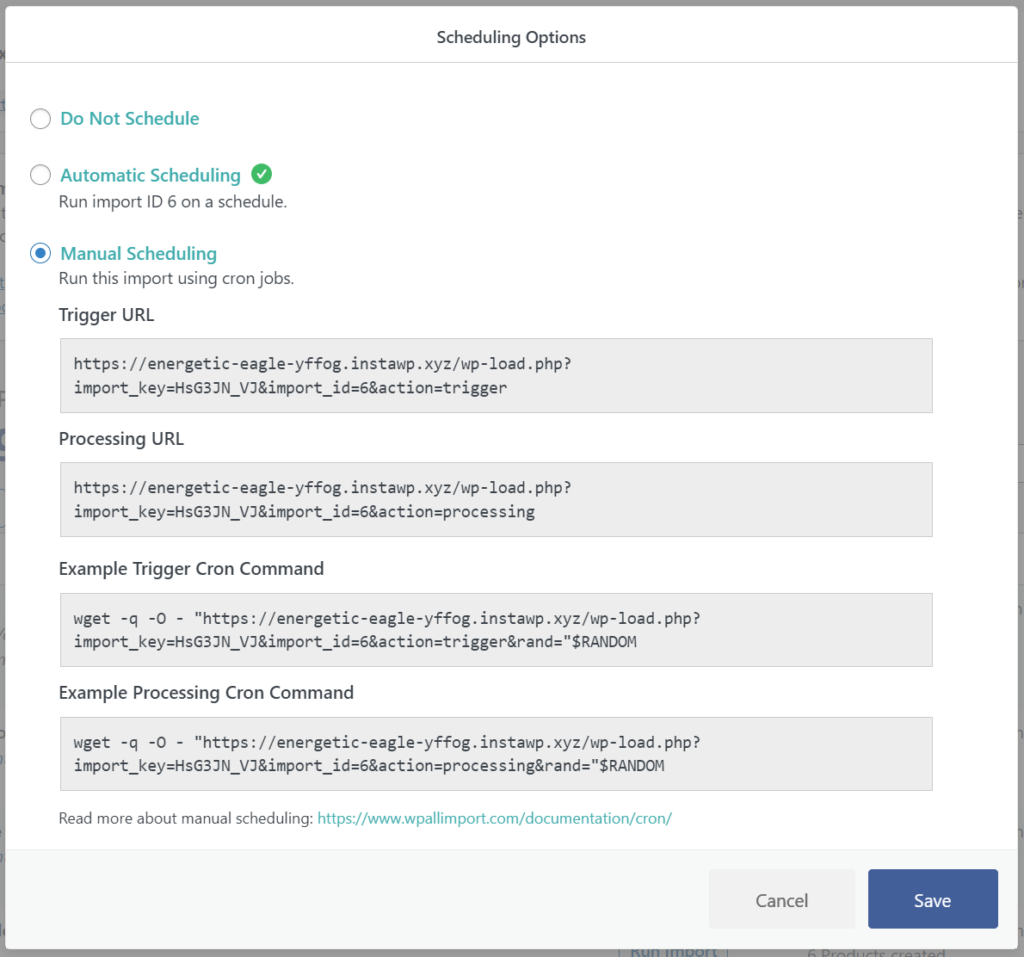Click the Do Not Schedule label

[x=130, y=119]
